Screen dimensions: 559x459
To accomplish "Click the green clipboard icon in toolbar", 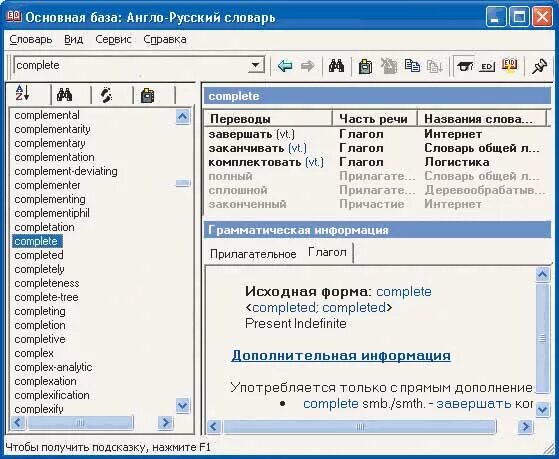I will tap(365, 66).
